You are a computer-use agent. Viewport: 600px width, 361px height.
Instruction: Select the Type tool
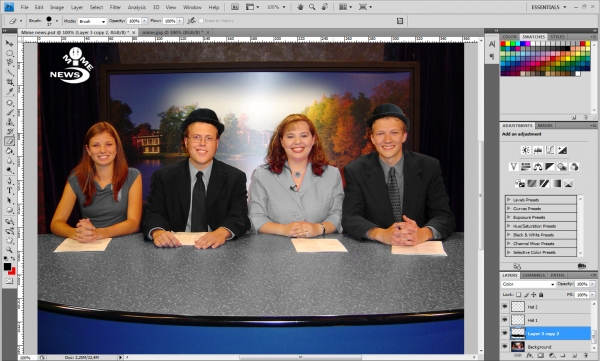(x=9, y=191)
